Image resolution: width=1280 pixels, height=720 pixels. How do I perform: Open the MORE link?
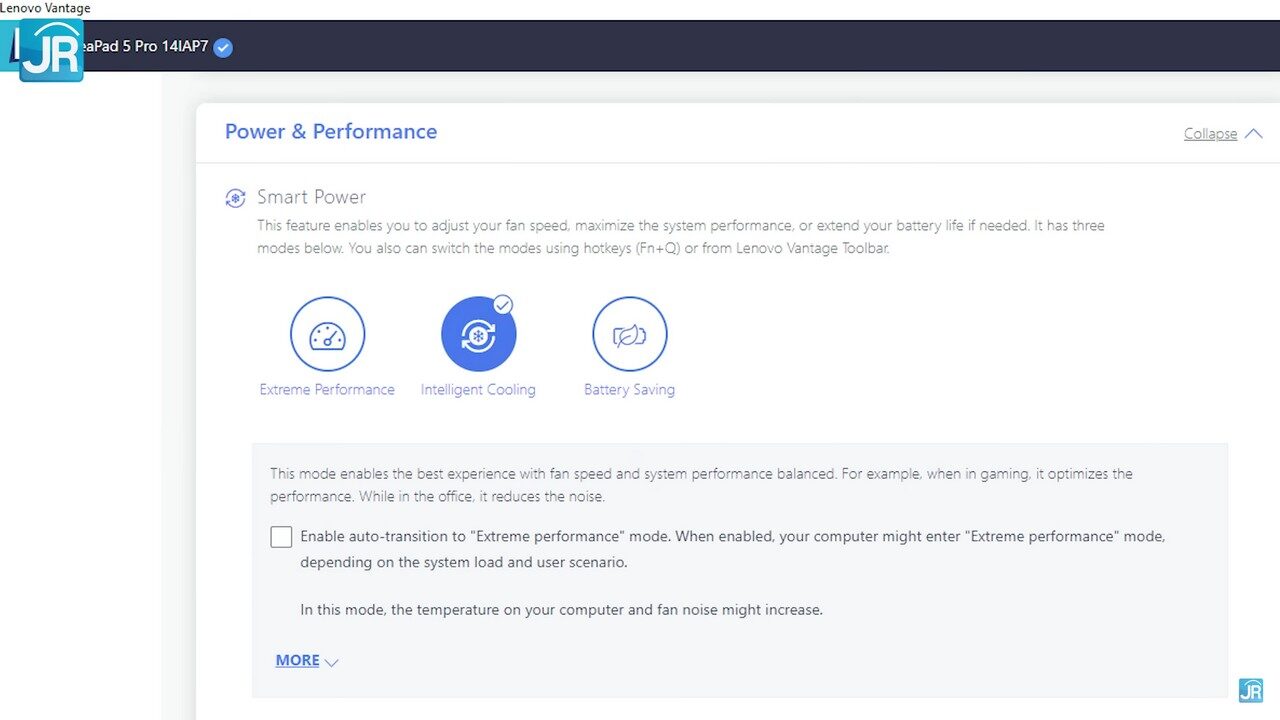tap(297, 660)
